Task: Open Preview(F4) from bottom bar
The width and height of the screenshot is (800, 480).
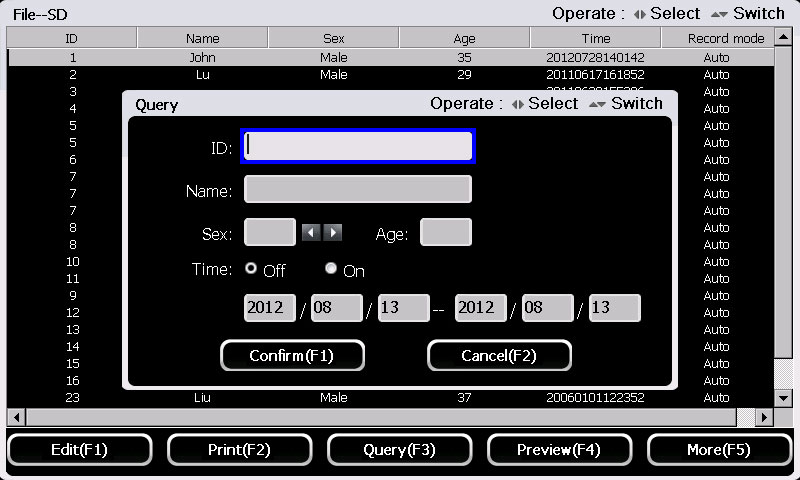Action: [559, 450]
